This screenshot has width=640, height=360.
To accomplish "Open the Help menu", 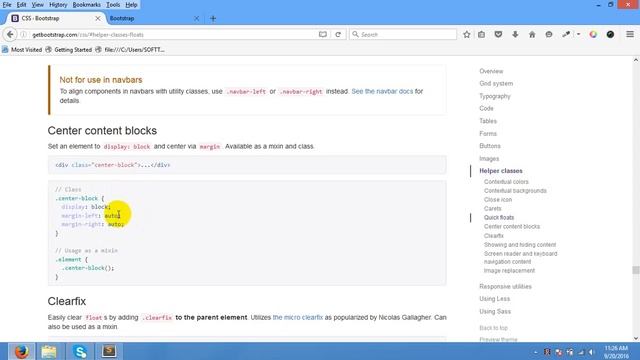I will click(131, 5).
